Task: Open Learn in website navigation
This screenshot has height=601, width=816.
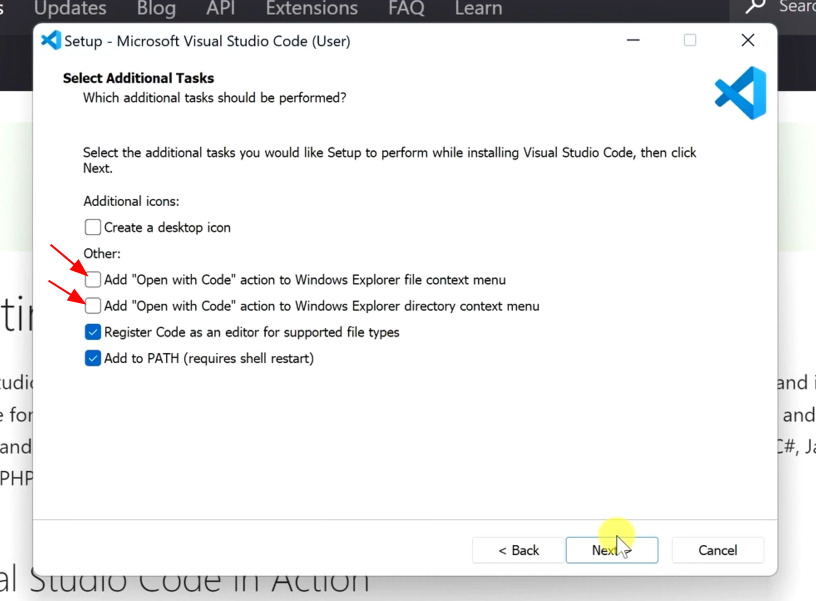Action: click(478, 8)
